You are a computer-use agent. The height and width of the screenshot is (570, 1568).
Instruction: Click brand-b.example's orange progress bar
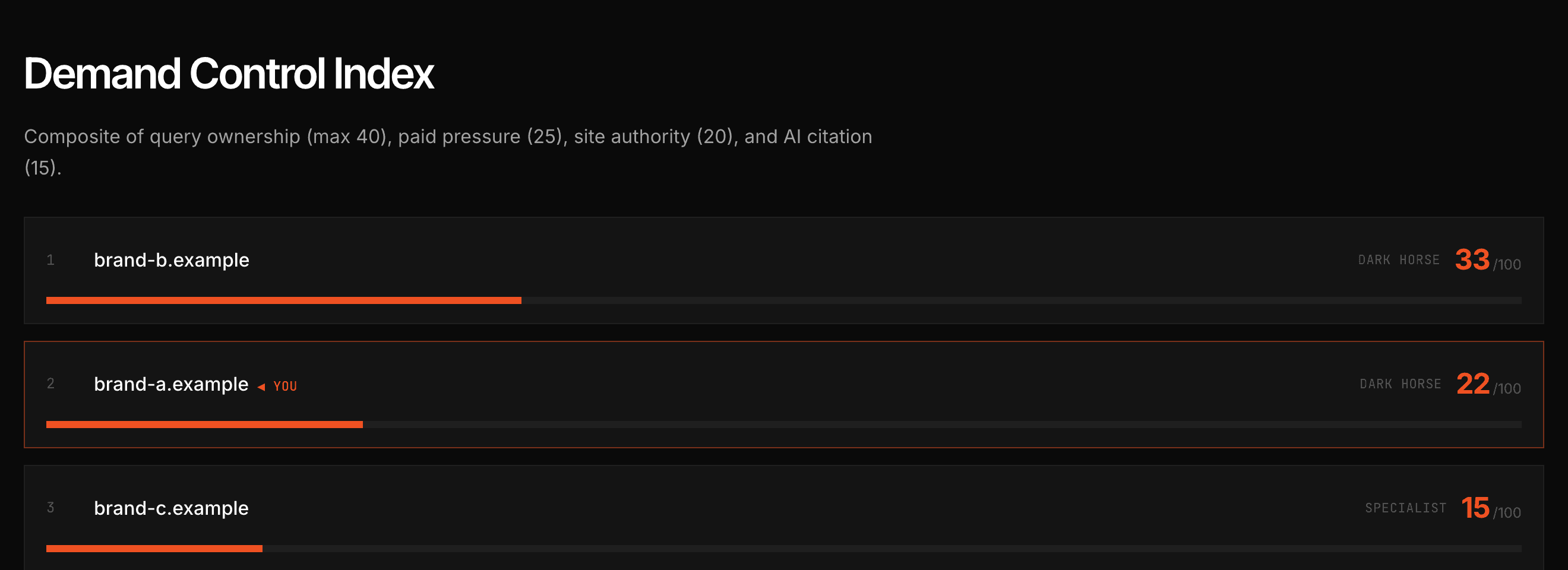284,300
